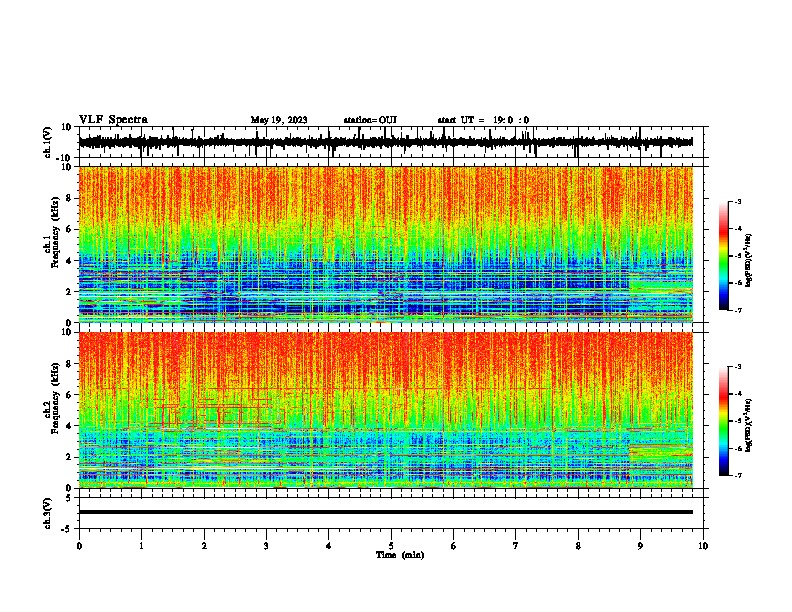Click tick "8" on the Time axis
Image resolution: width=792 pixels, height=612 pixels.
[x=578, y=546]
